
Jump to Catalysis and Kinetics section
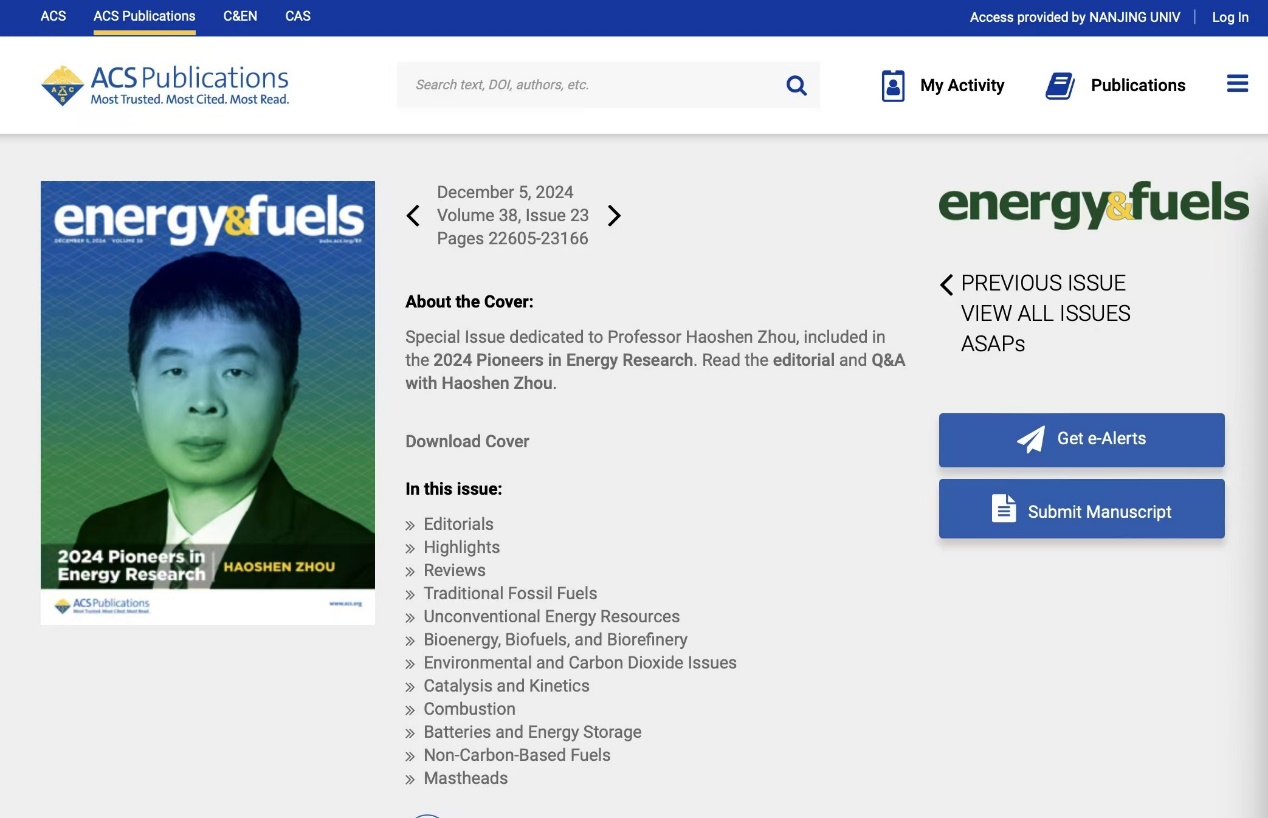click(506, 686)
